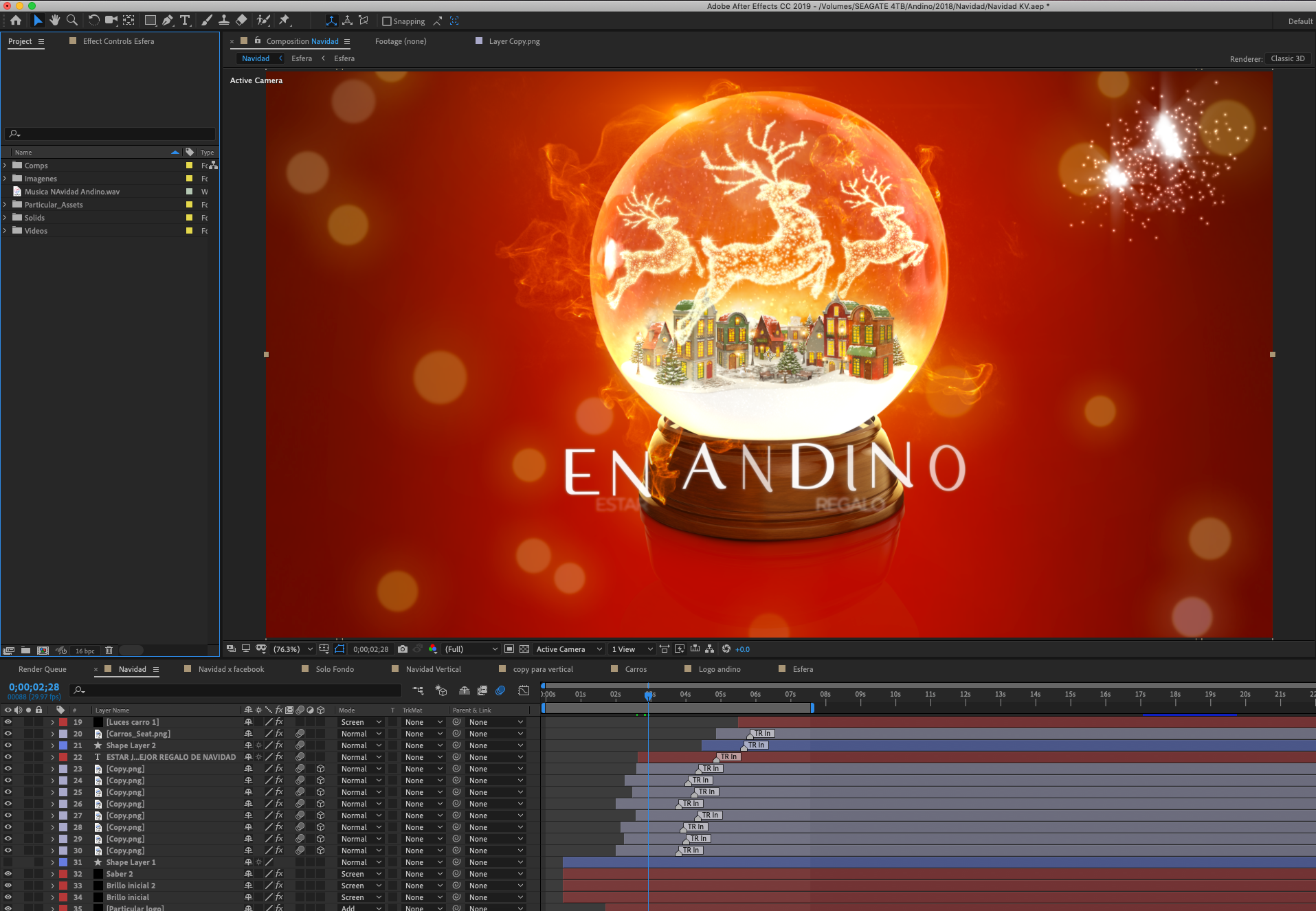Hide the Brillo inicial 2 layer

8,886
